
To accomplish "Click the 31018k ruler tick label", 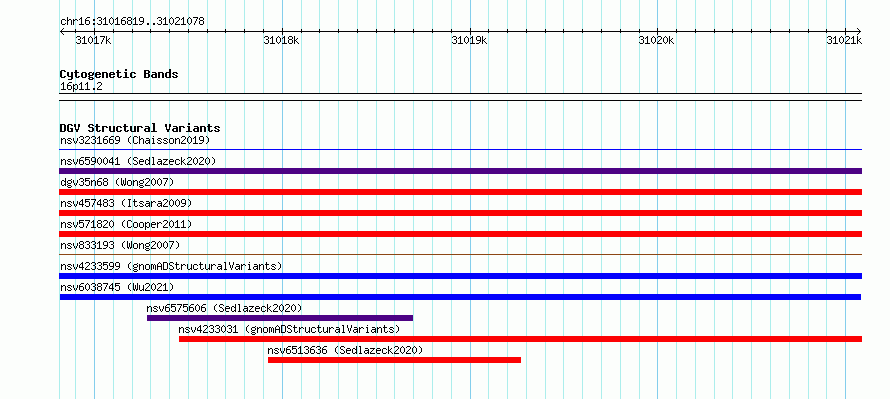I will click(x=281, y=40).
